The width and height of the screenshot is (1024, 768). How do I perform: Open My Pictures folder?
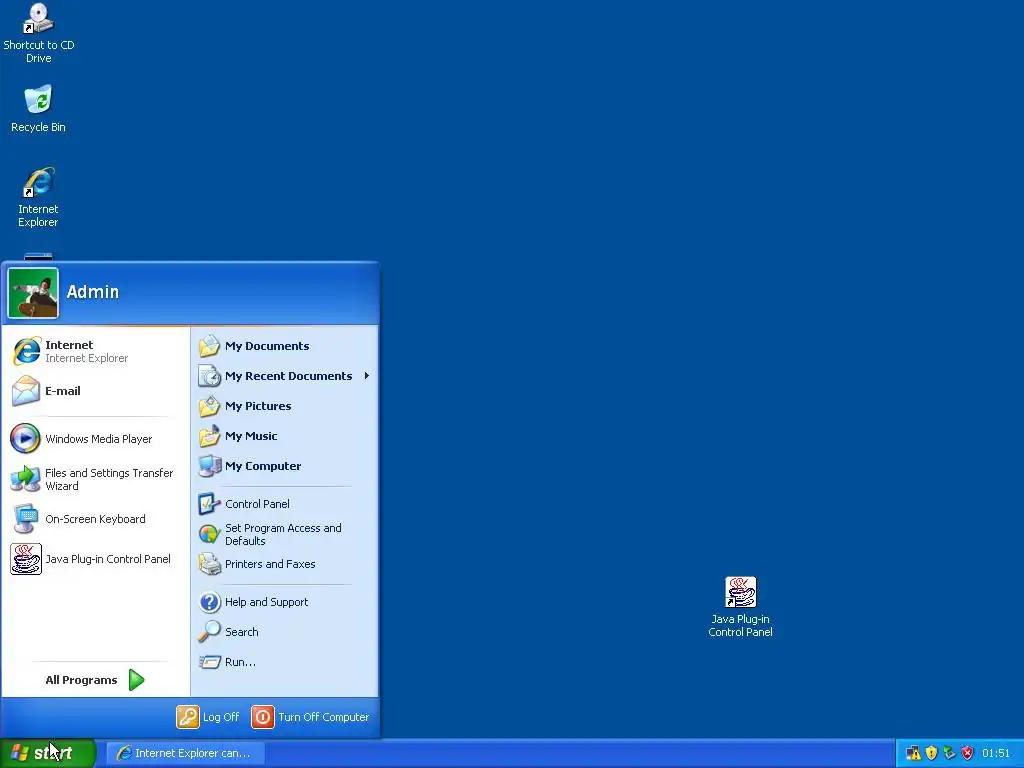coord(284,406)
